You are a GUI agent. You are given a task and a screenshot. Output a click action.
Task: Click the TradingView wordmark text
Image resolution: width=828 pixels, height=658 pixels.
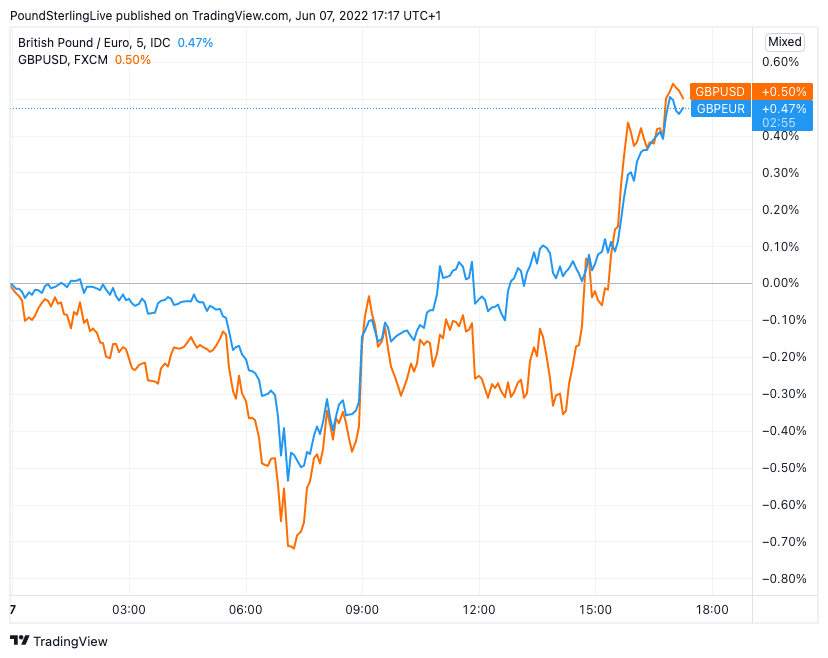[70, 641]
